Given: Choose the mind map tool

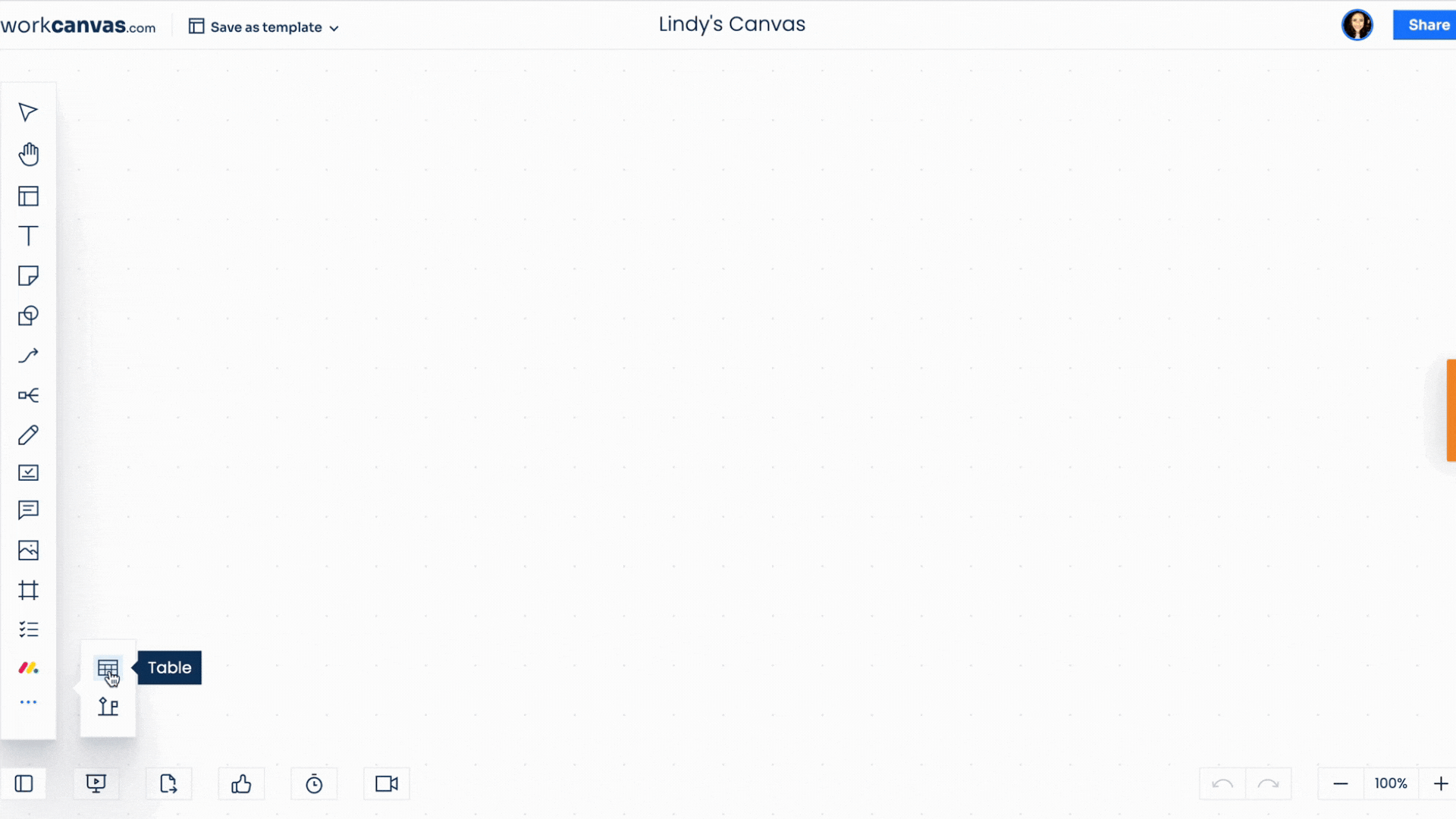Looking at the screenshot, I should pyautogui.click(x=28, y=395).
